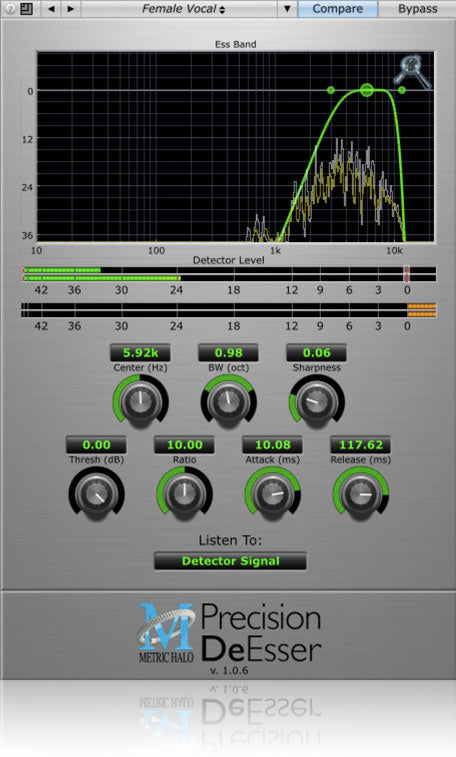Click the Threshold knob
Viewport: 456px width, 757px height.
click(x=97, y=494)
